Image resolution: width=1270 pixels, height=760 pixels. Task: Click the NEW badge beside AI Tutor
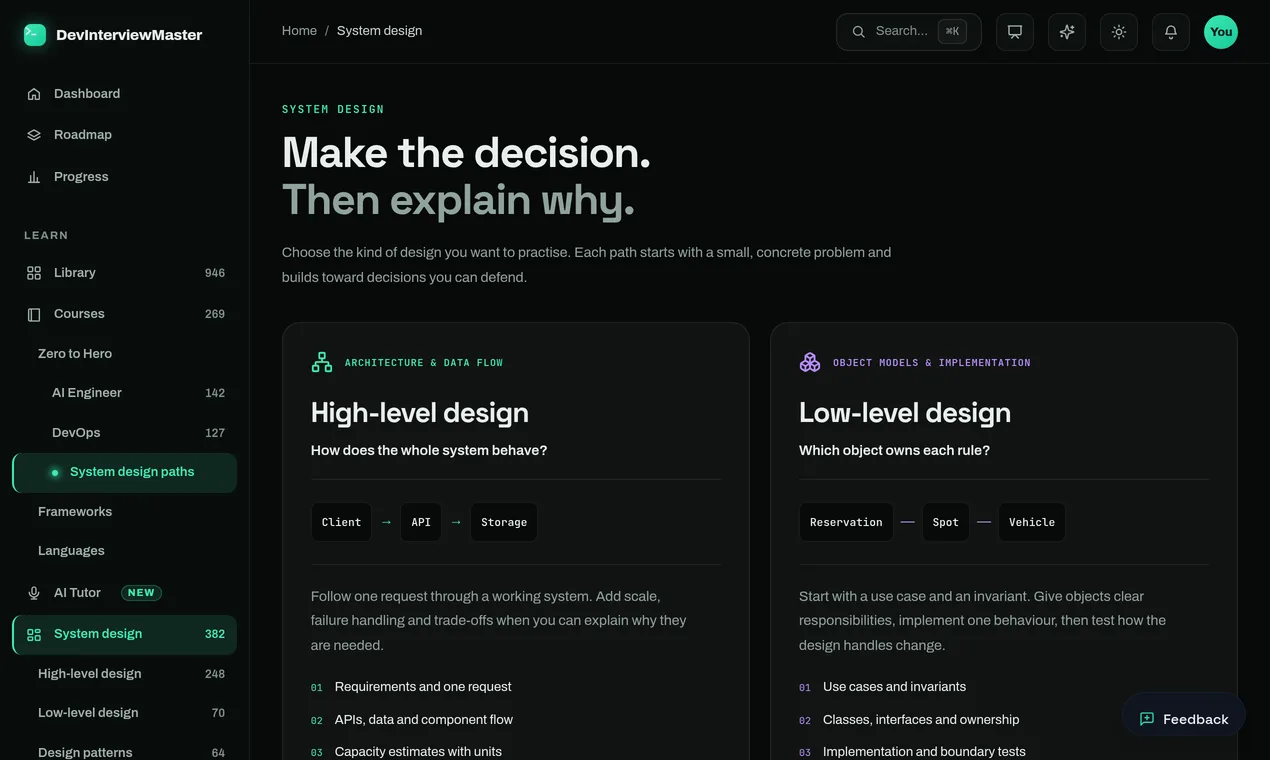pyautogui.click(x=141, y=593)
